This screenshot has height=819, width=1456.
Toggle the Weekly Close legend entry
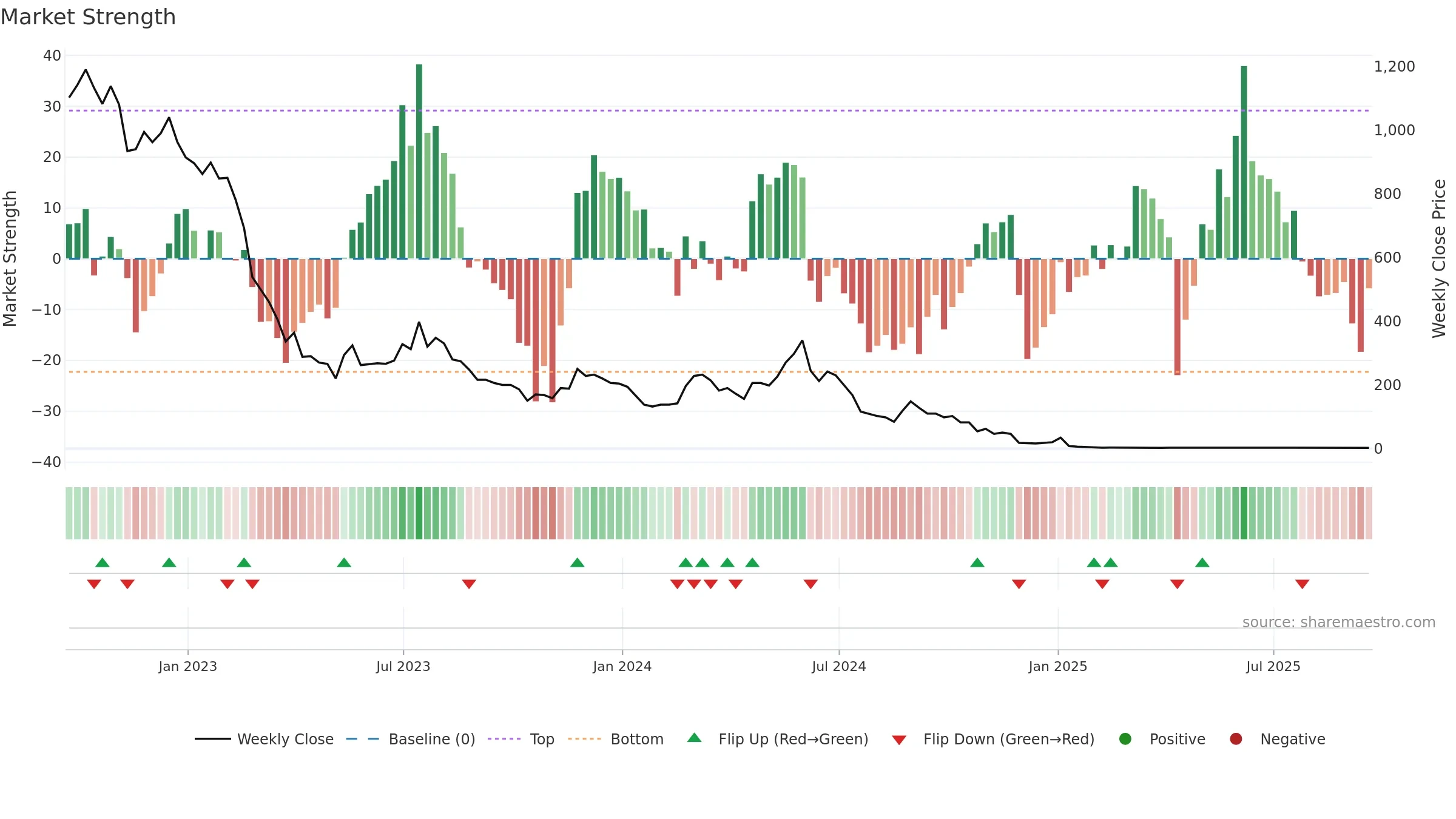[x=264, y=739]
